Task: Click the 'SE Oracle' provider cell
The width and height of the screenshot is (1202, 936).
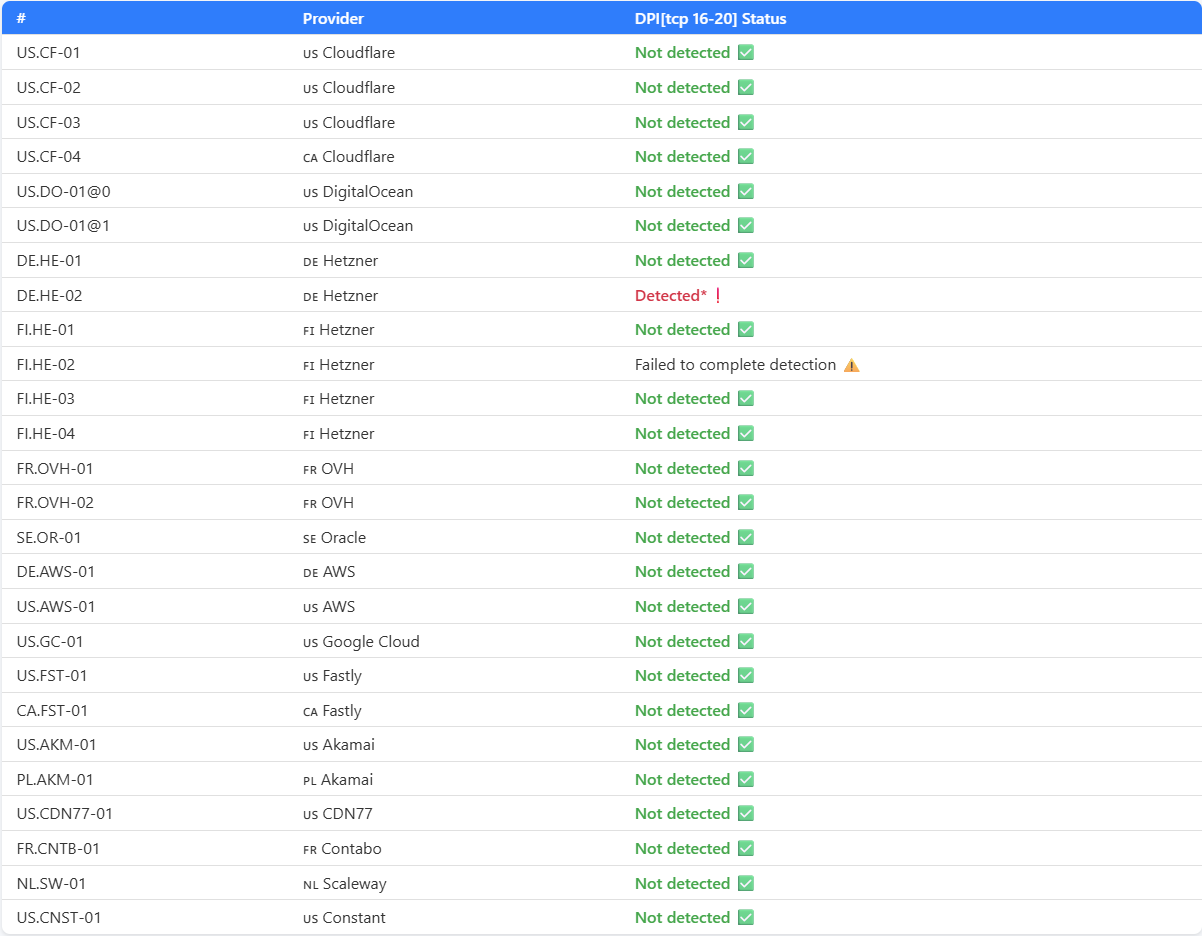Action: coord(335,538)
